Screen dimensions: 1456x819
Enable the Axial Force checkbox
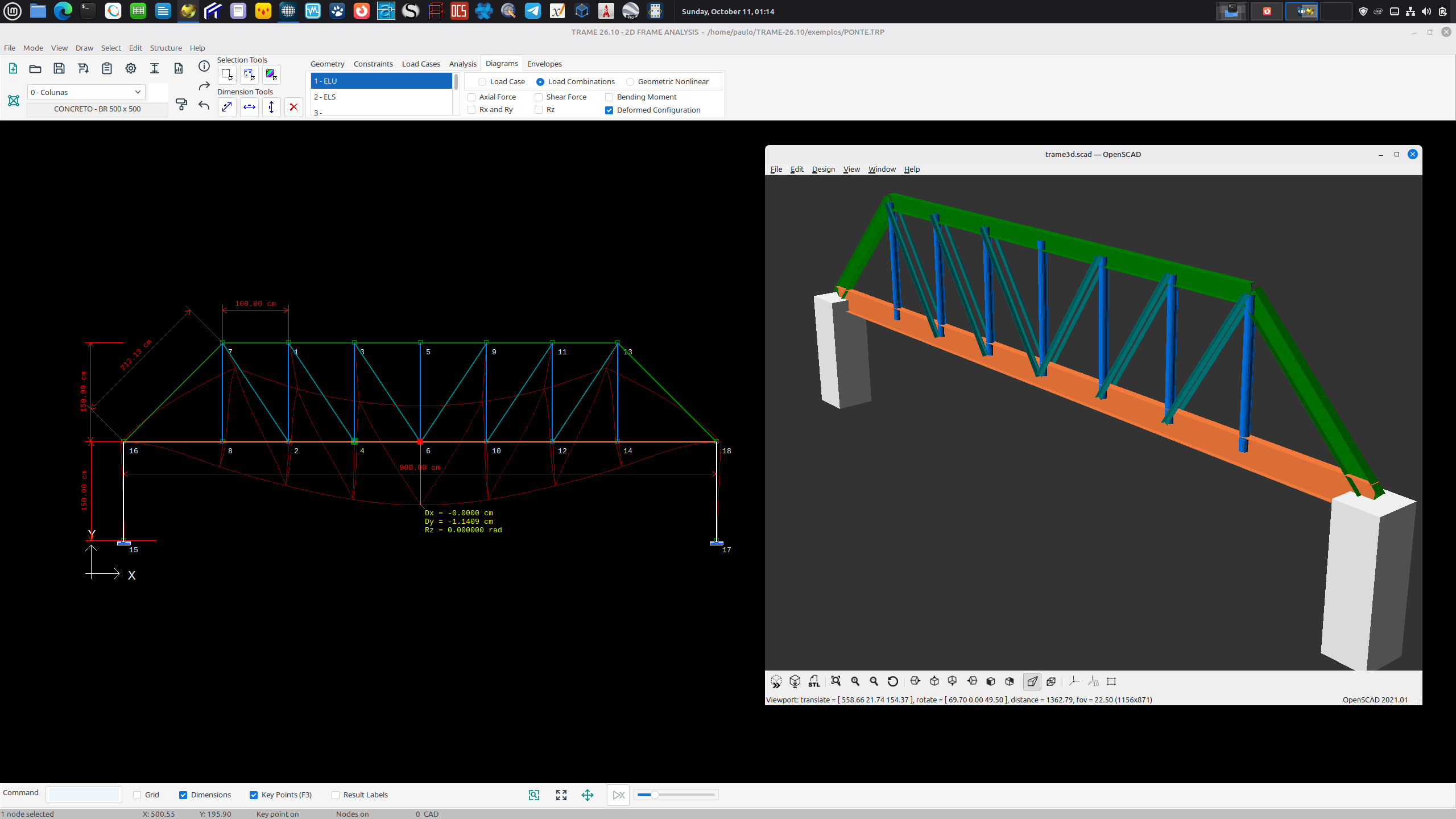471,97
